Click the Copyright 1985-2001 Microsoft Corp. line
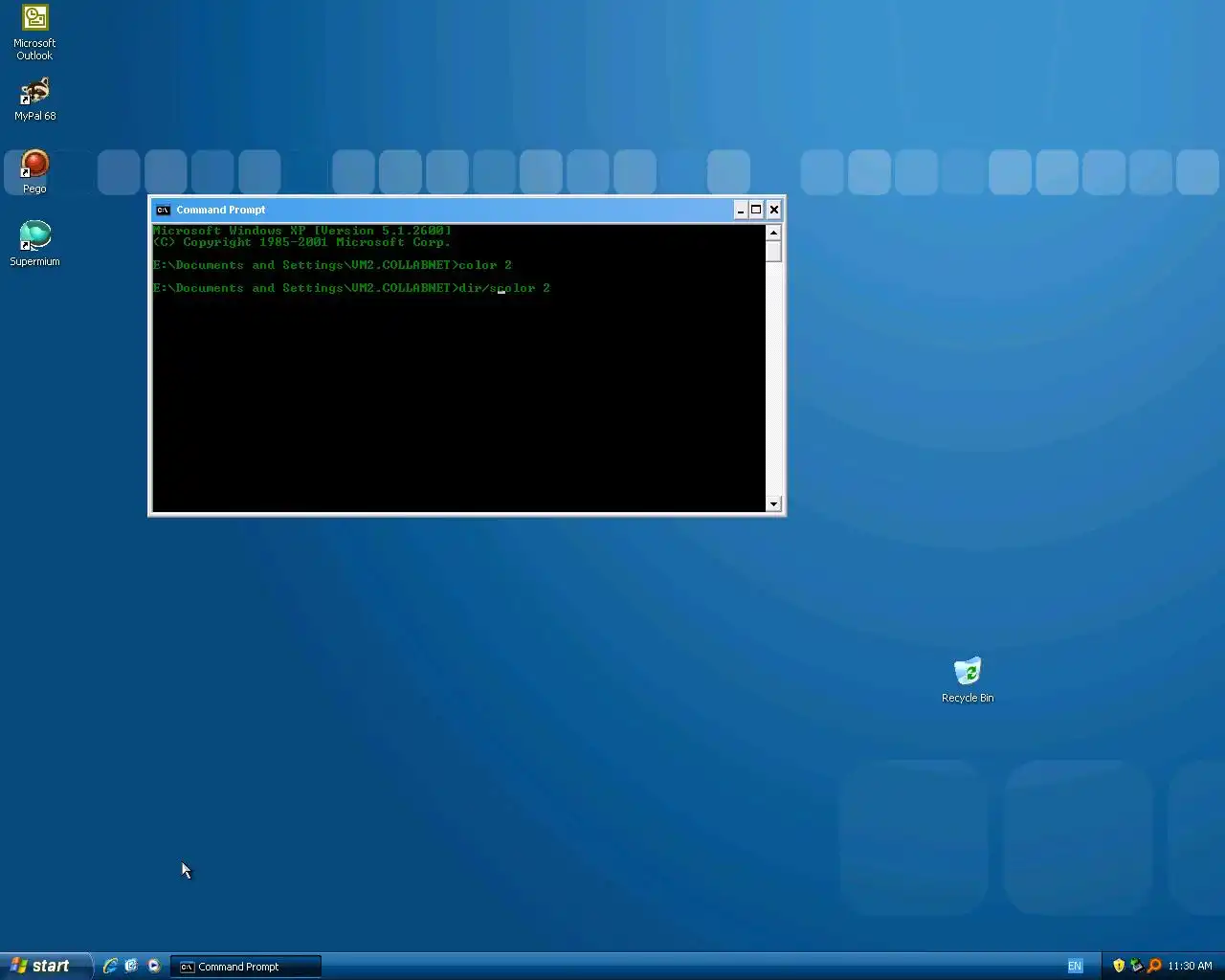 click(x=302, y=242)
